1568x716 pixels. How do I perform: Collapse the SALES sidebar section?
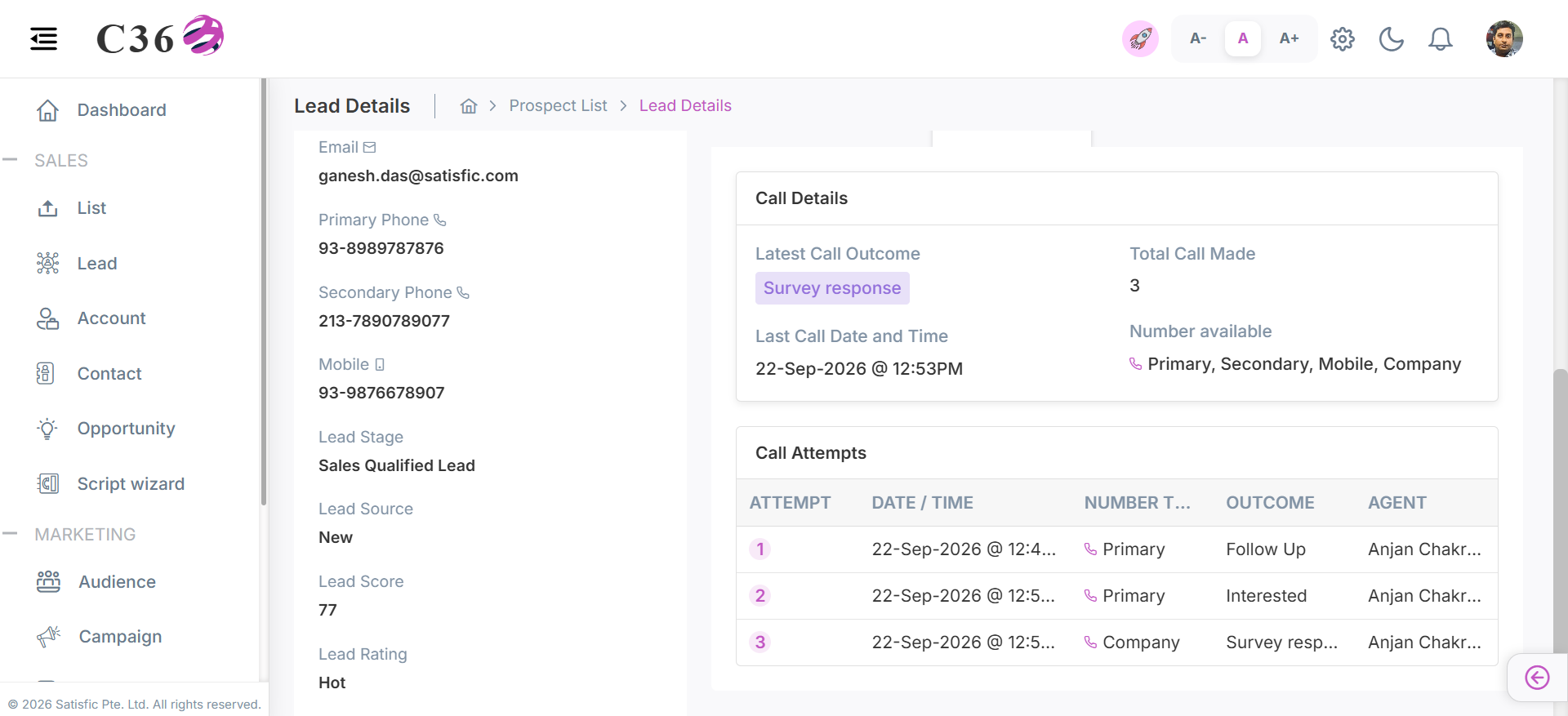tap(10, 160)
